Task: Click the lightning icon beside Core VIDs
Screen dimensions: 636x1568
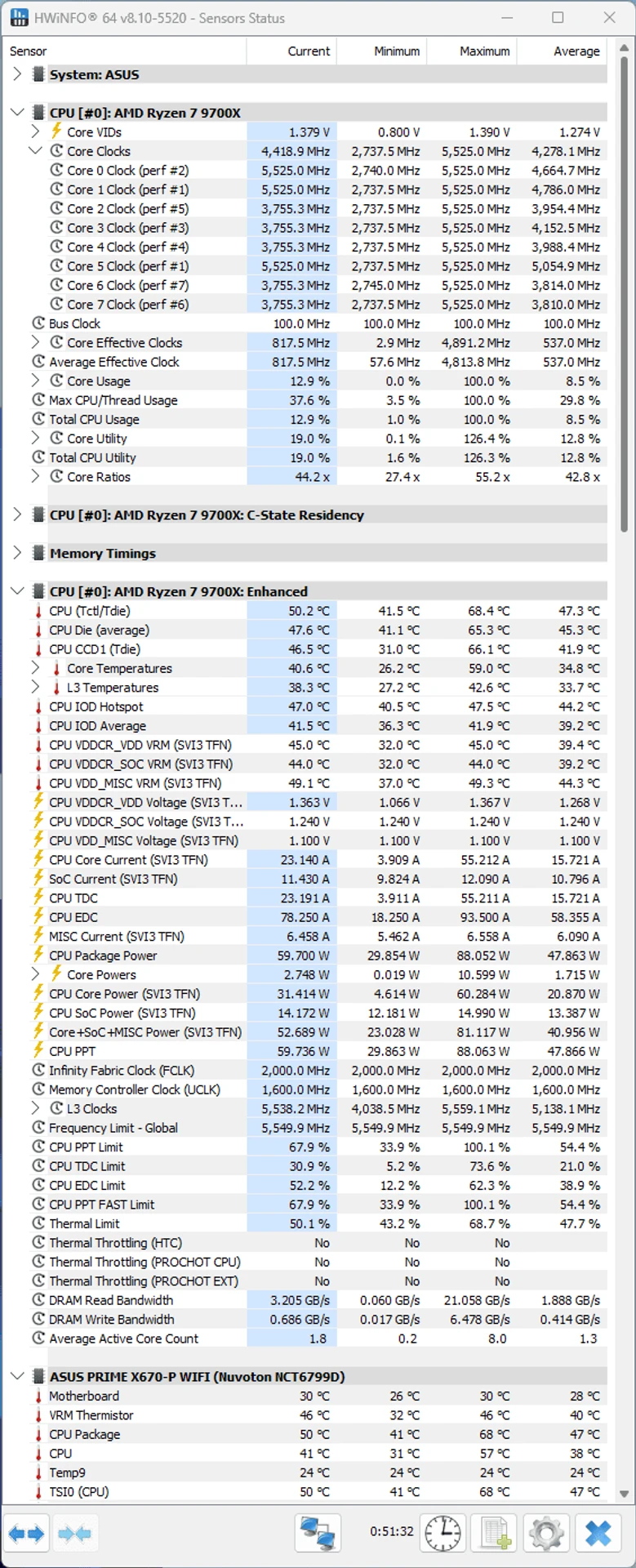Action: coord(56,131)
